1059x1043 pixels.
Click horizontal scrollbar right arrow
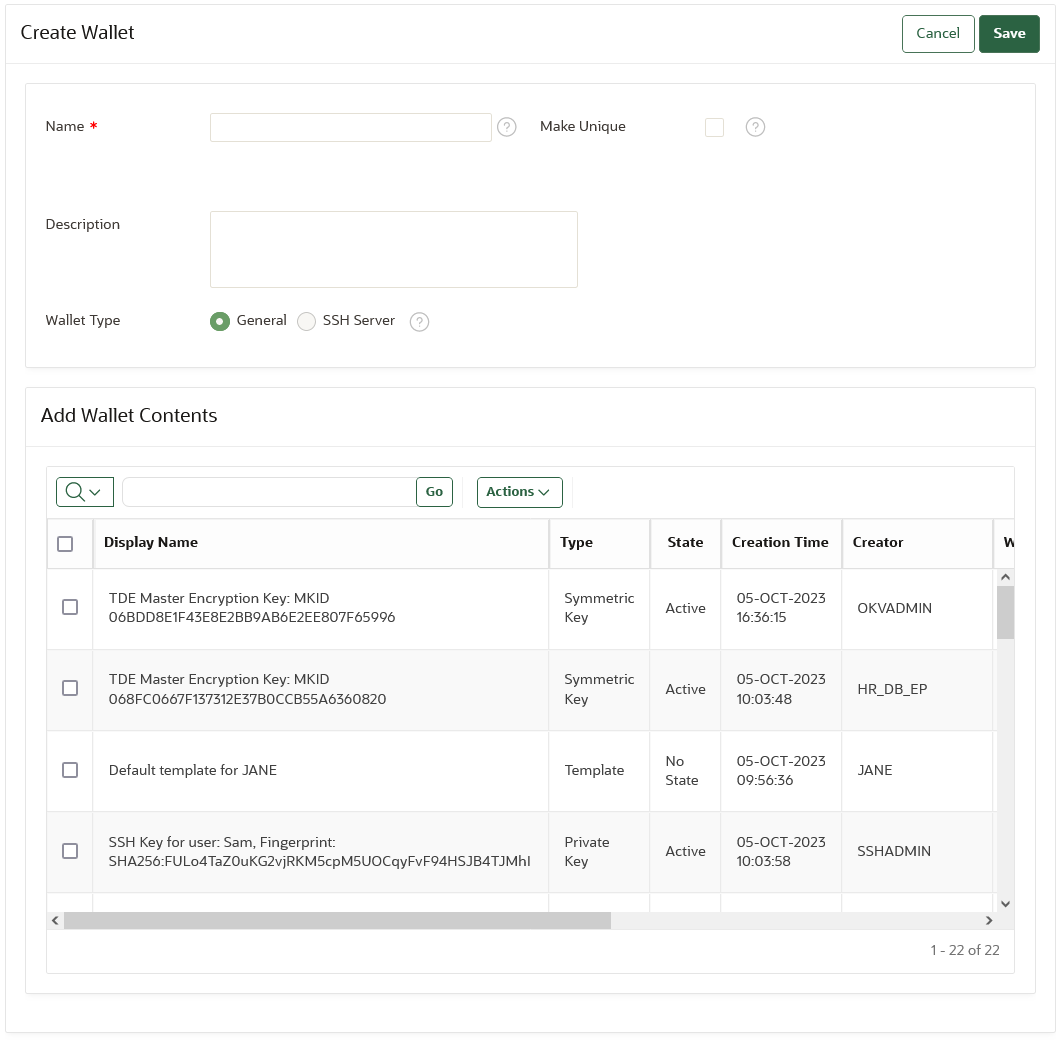click(x=989, y=920)
